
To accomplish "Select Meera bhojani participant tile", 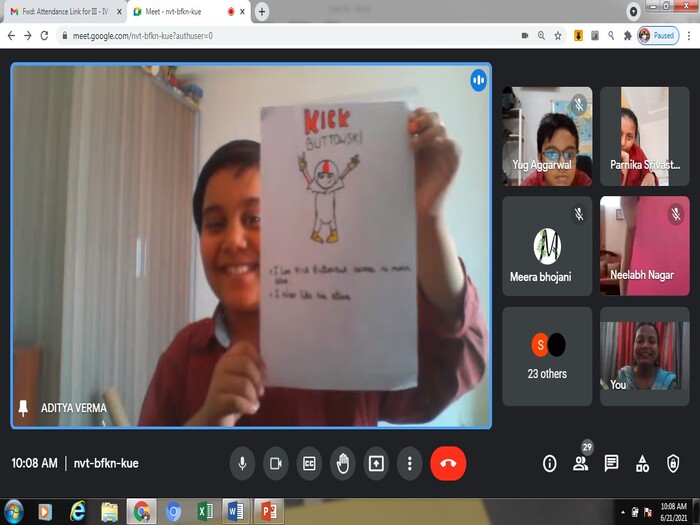I will coord(547,246).
